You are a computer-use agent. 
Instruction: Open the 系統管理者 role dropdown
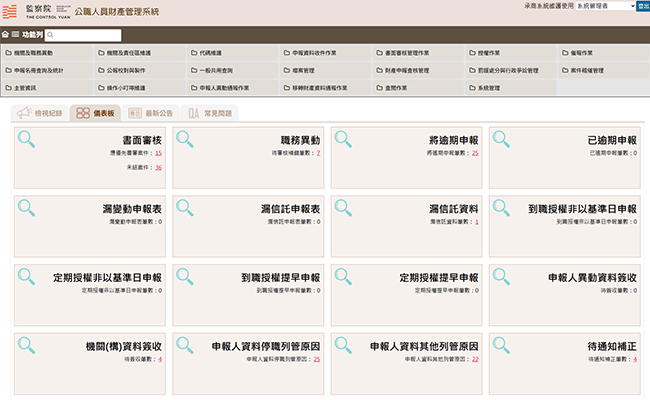click(x=592, y=5)
